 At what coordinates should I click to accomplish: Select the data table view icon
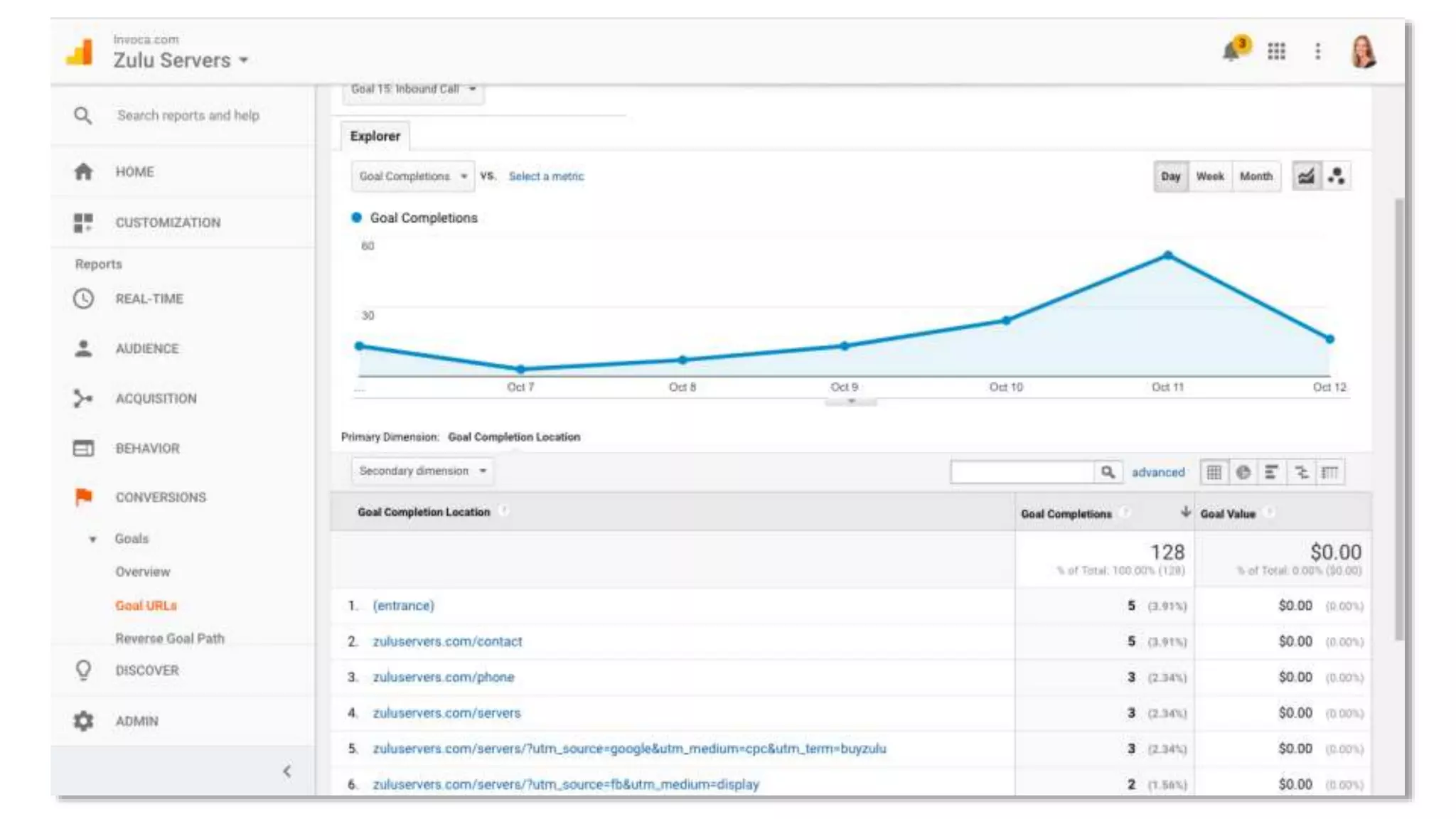1214,472
